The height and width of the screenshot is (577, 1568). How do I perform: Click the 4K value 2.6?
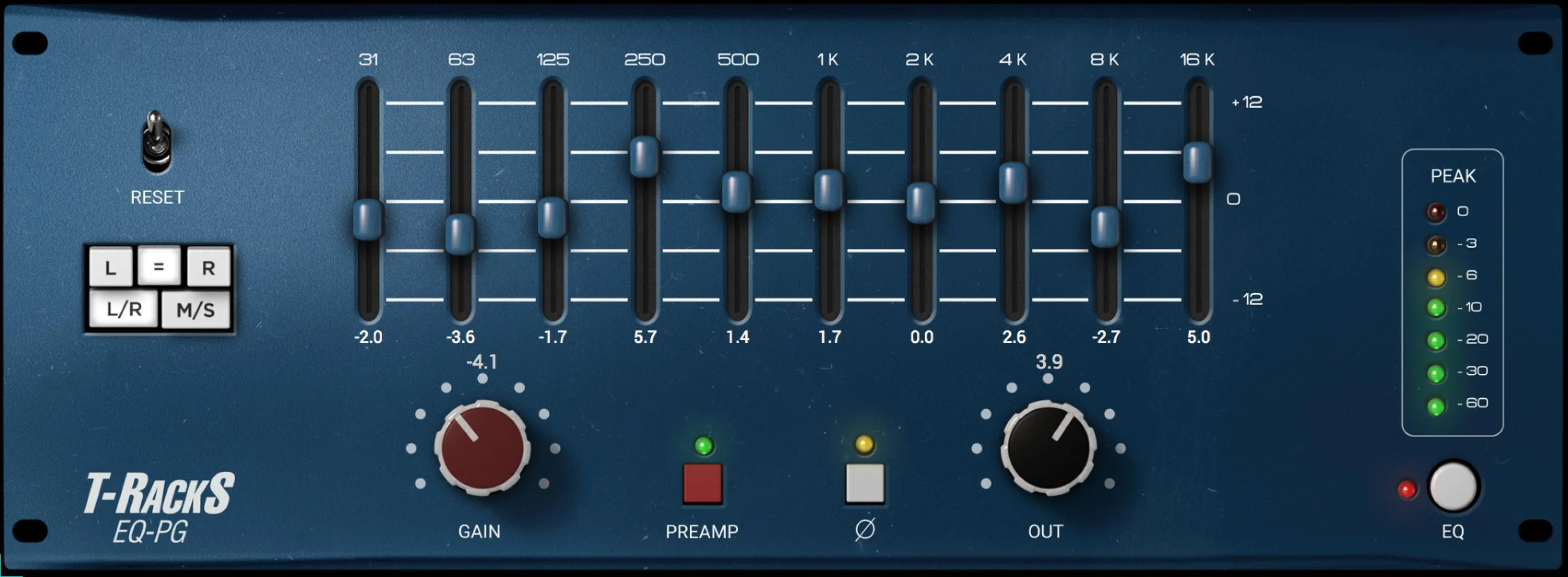click(1014, 337)
